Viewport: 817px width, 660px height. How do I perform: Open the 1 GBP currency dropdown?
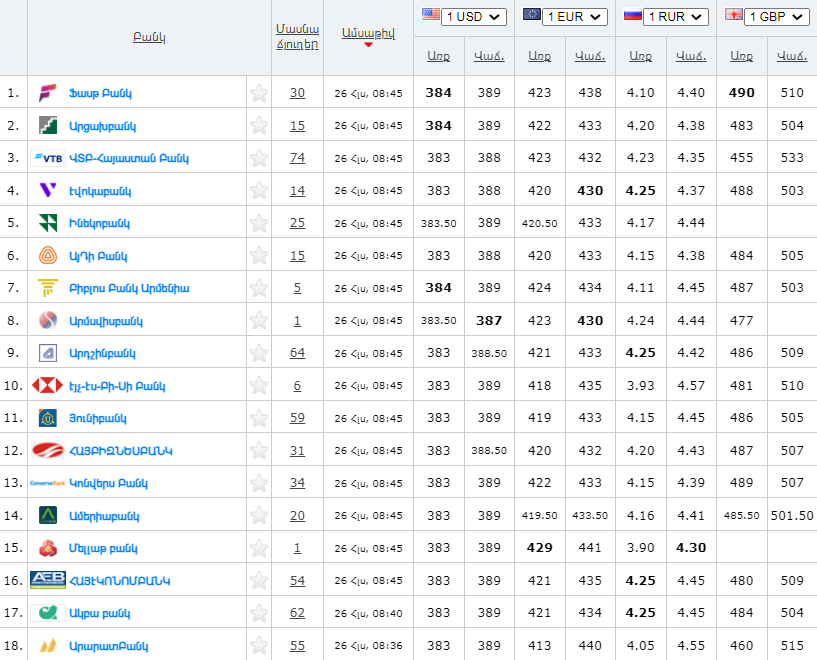click(777, 17)
